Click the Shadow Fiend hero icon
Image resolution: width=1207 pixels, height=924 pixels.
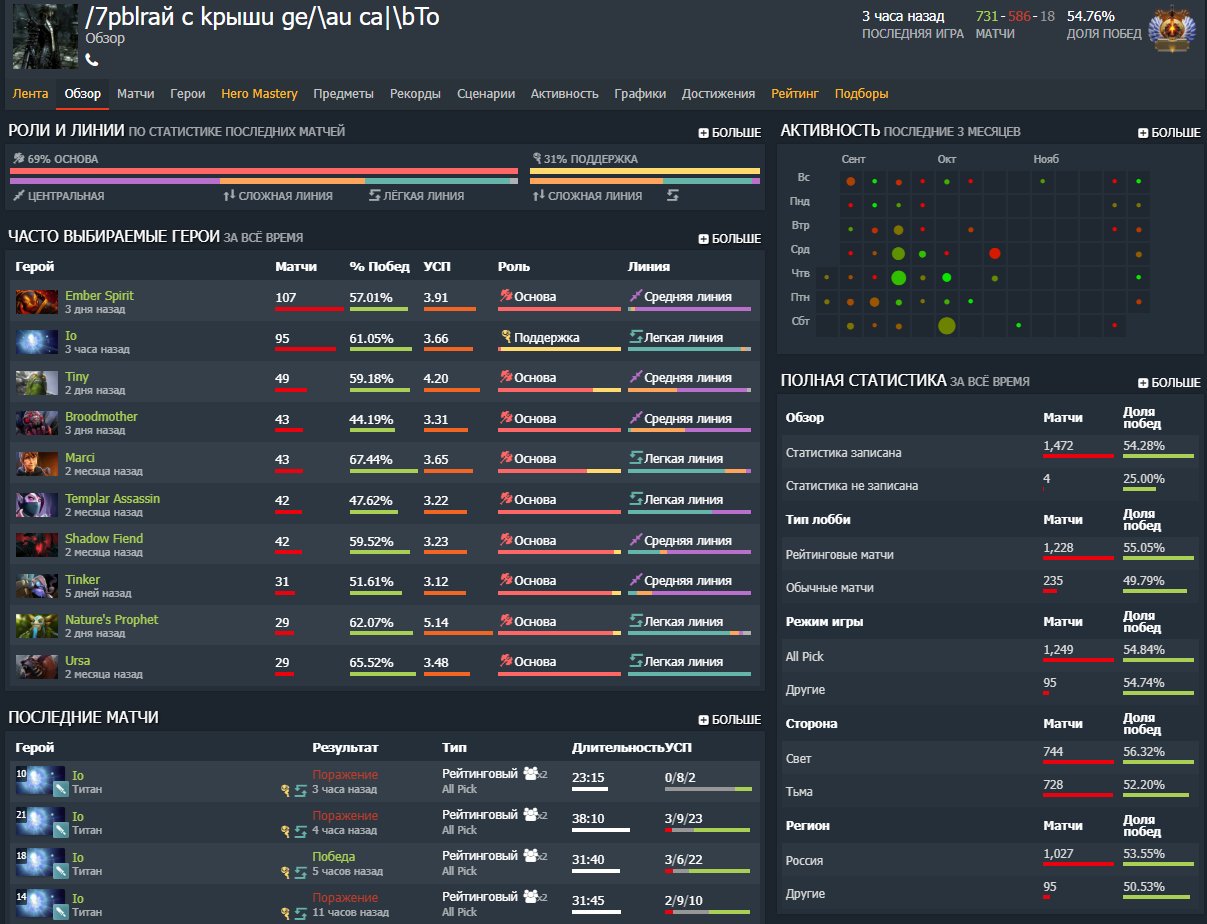tap(37, 545)
